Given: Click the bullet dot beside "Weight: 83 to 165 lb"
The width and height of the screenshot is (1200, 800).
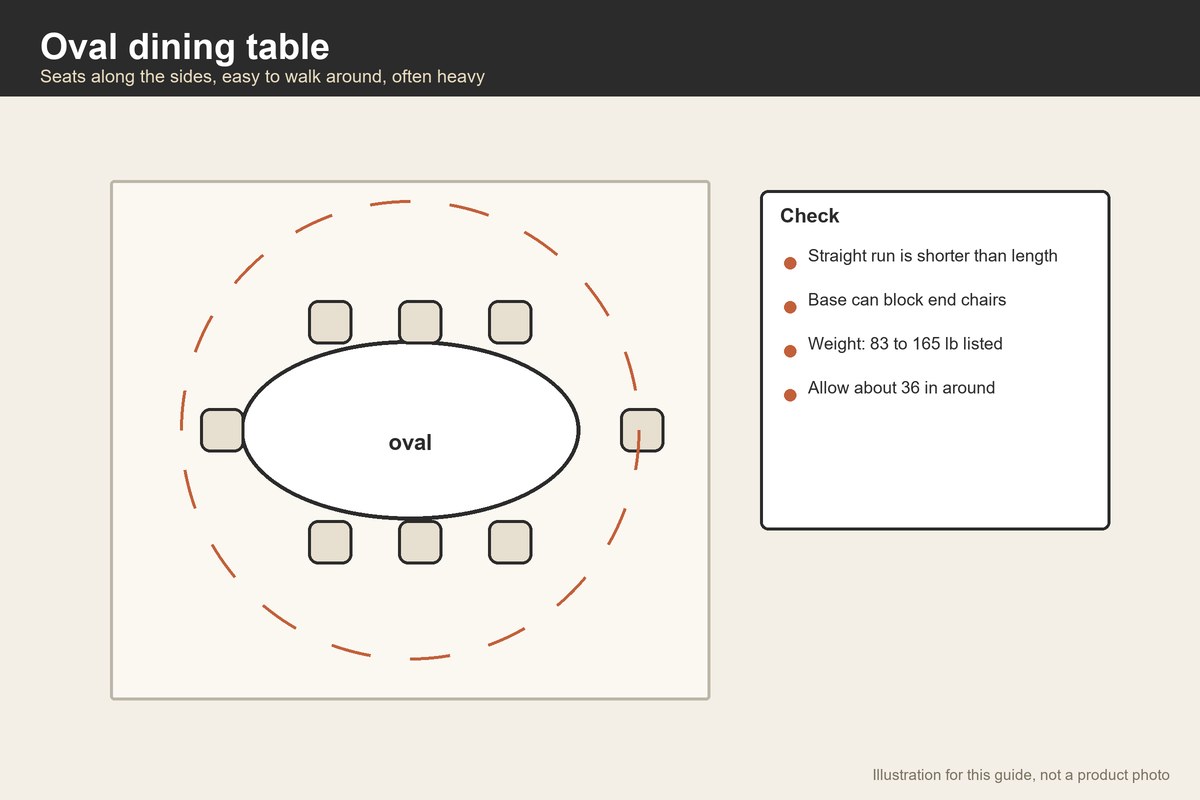Looking at the screenshot, I should (790, 351).
